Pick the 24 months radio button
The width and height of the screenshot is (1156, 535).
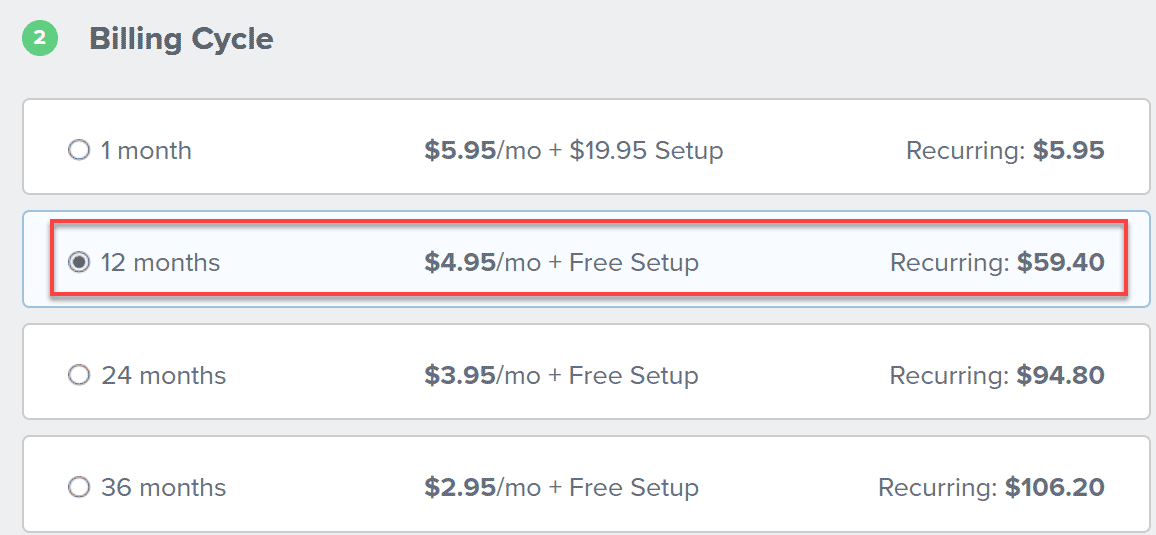point(78,376)
